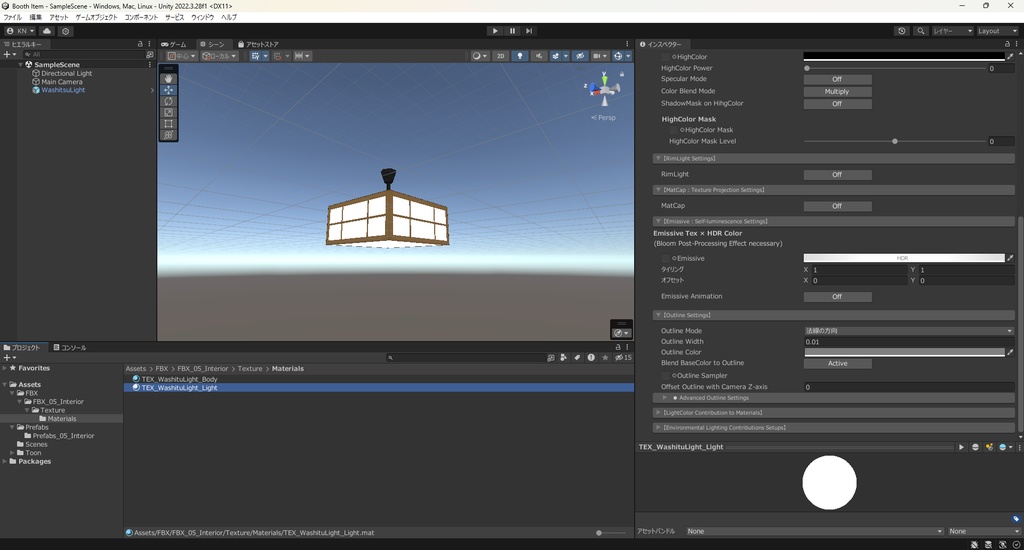Click the HighColor Mask Level slider handle
The width and height of the screenshot is (1024, 550).
[895, 142]
